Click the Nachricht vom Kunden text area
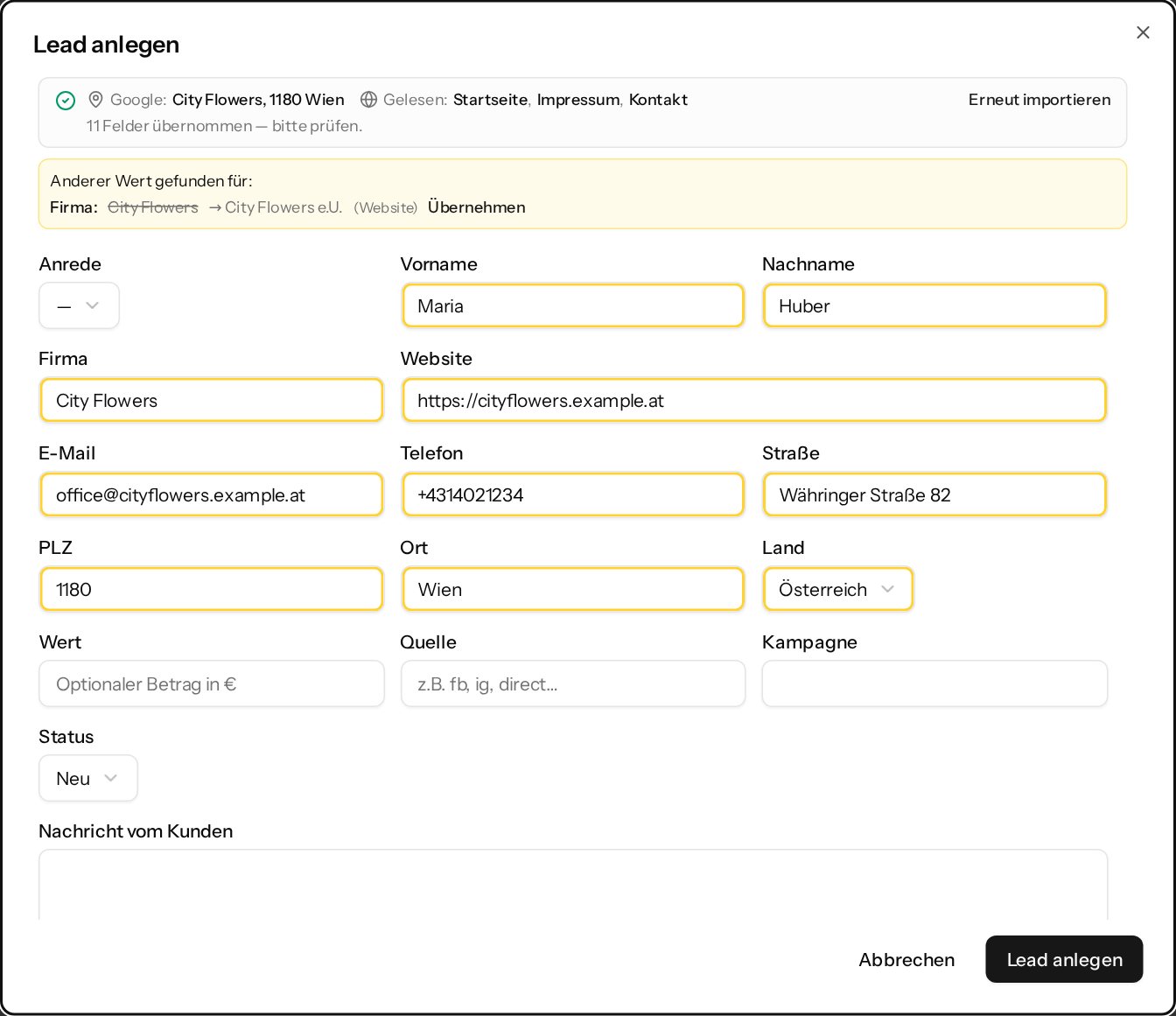Screen dimensions: 1176x1016 pyautogui.click(x=573, y=884)
